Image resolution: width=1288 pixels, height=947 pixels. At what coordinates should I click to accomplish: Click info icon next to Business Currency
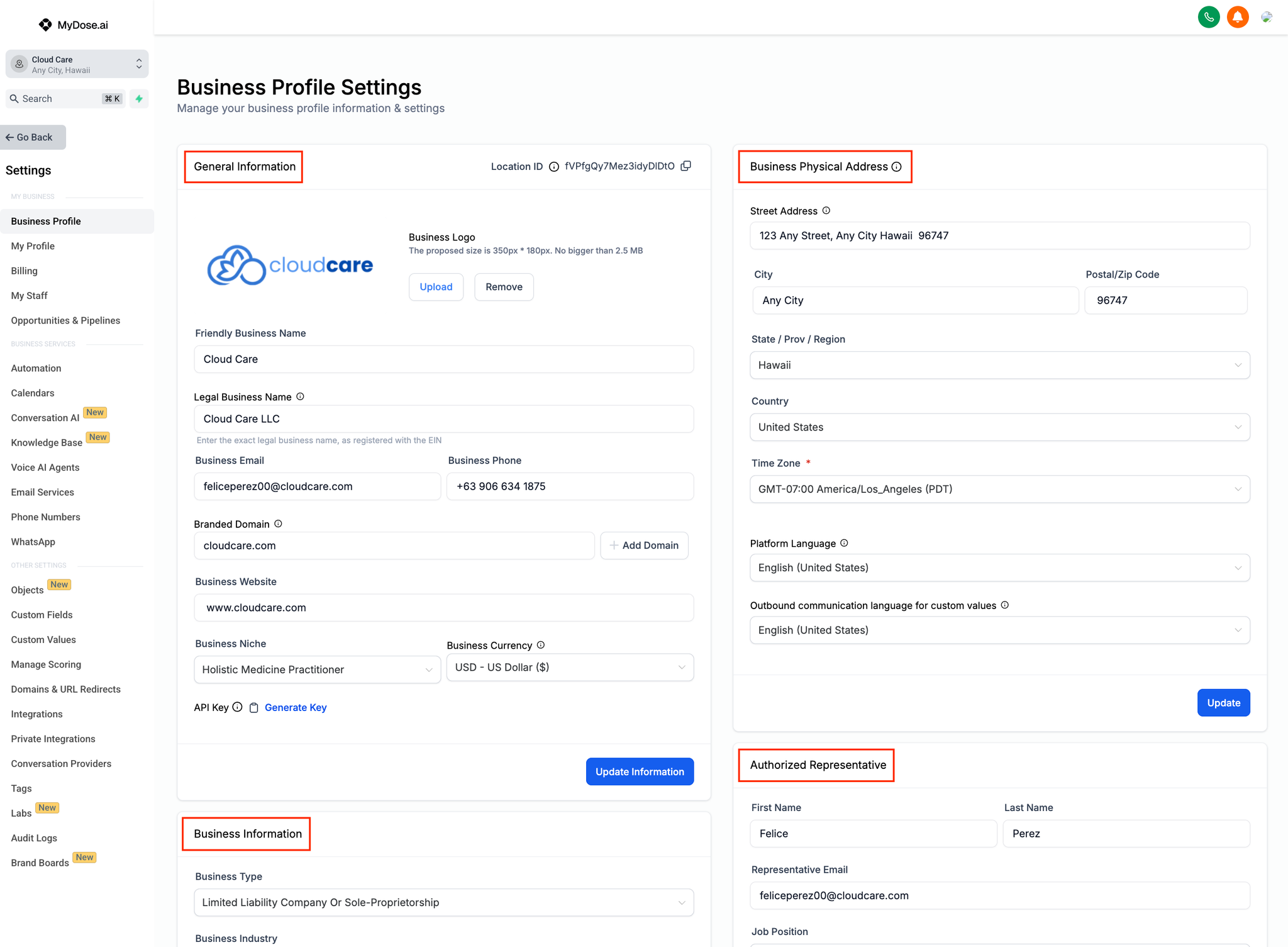541,645
